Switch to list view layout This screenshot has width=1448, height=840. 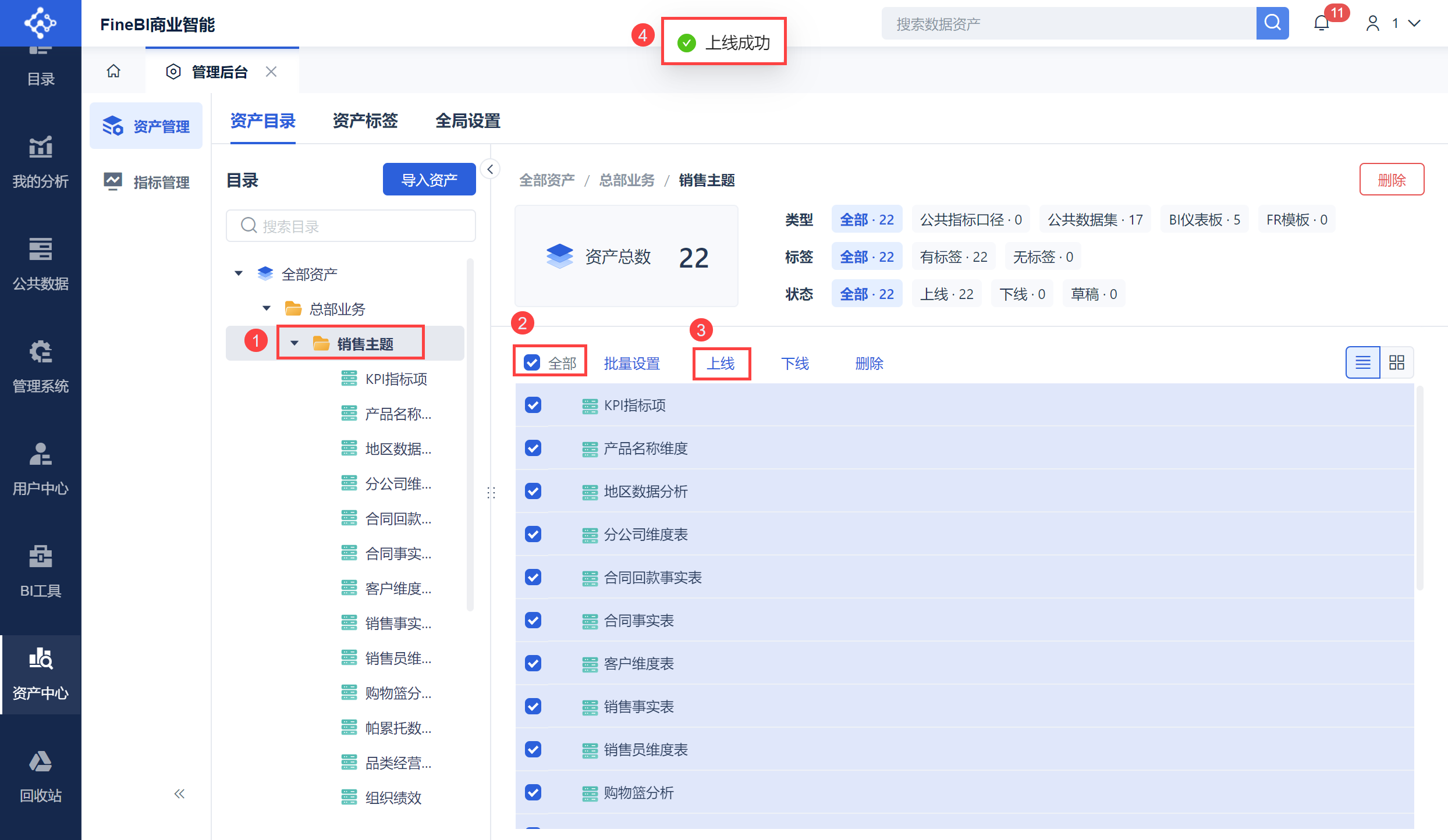point(1363,362)
